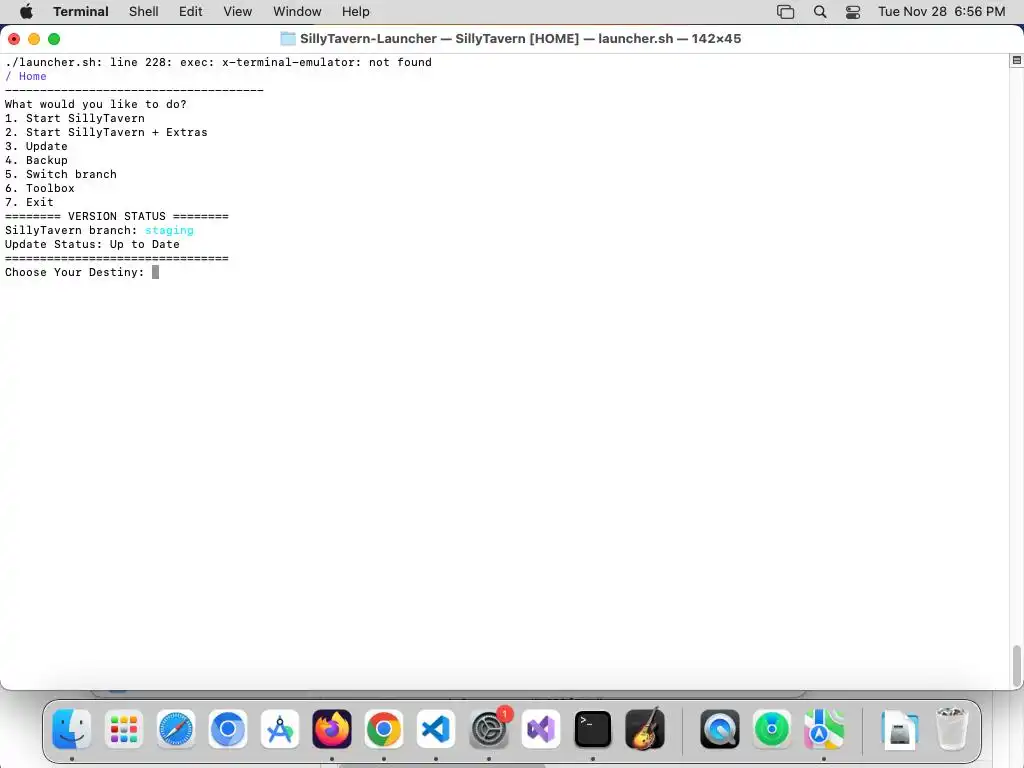Open Chromium from the Dock
The width and height of the screenshot is (1024, 768).
[228, 729]
